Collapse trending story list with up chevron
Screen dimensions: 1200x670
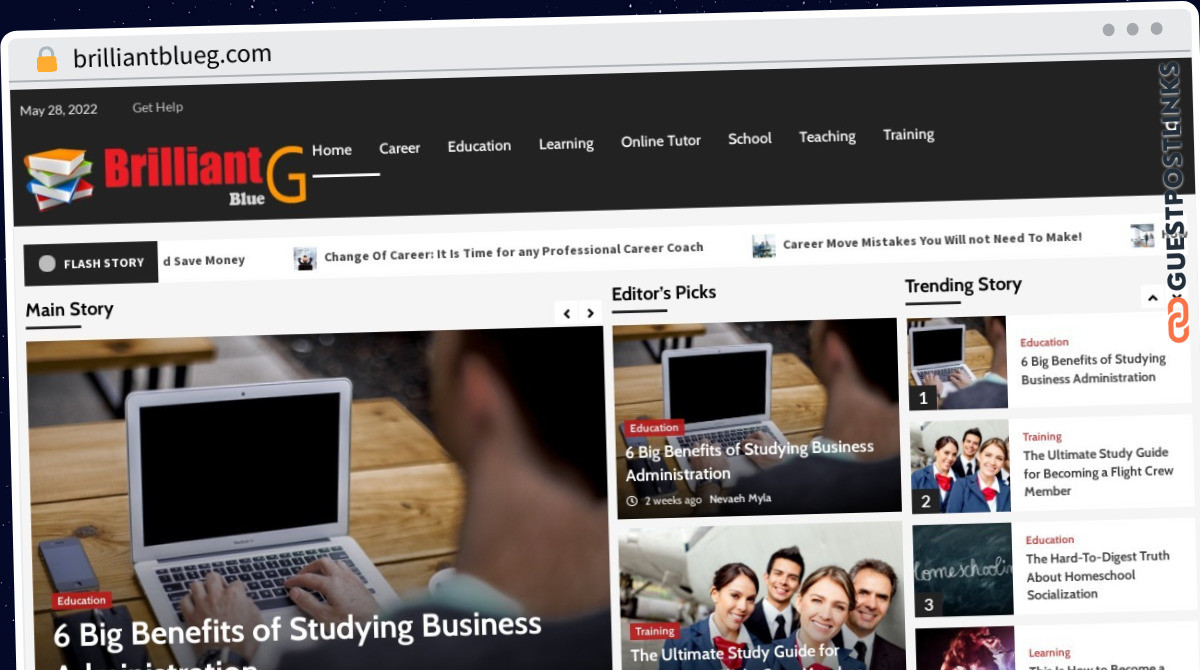pos(1152,297)
